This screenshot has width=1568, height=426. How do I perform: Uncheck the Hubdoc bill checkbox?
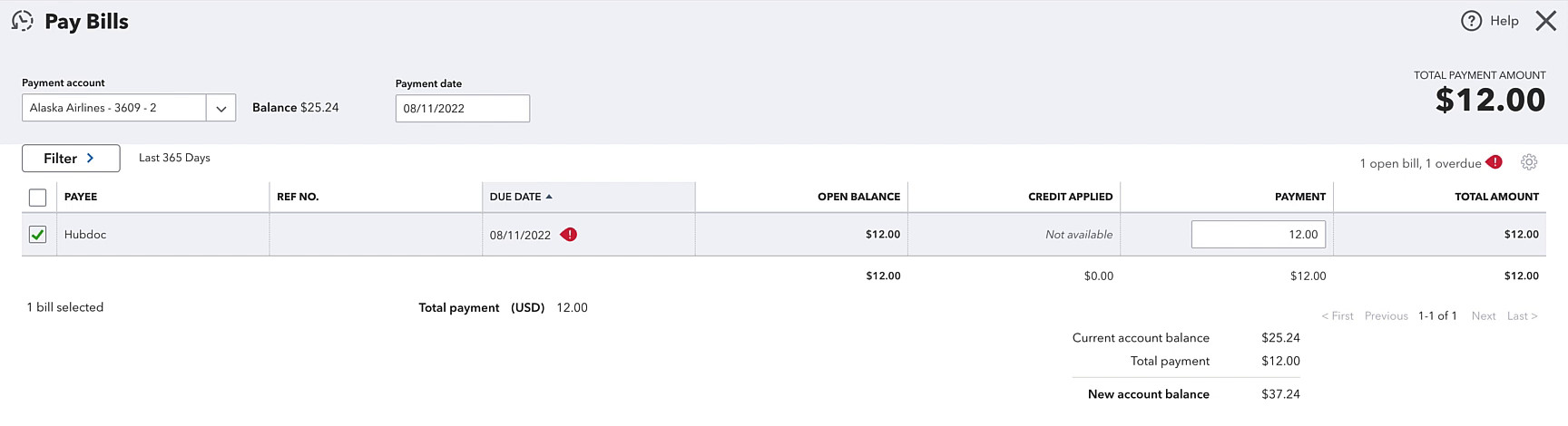[x=37, y=235]
